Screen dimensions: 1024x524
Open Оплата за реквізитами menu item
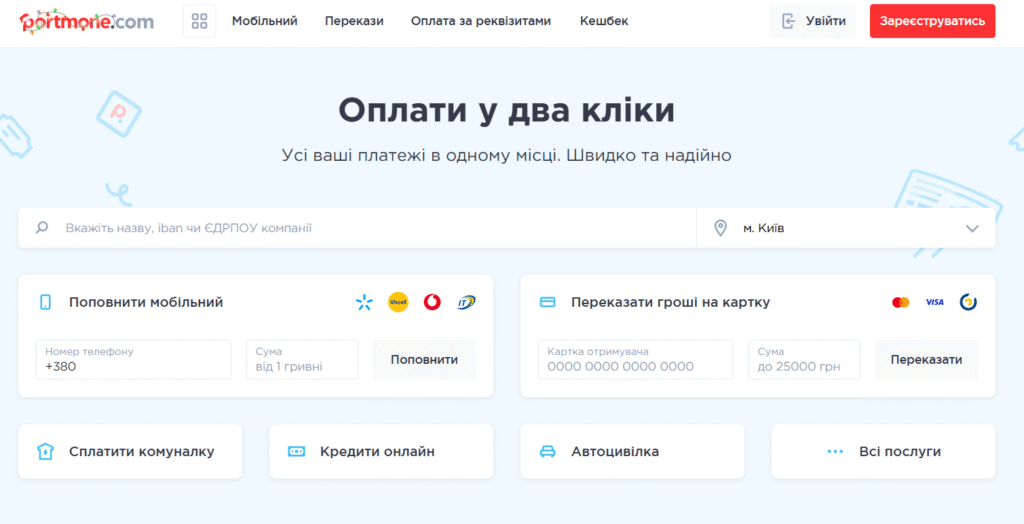tap(481, 21)
